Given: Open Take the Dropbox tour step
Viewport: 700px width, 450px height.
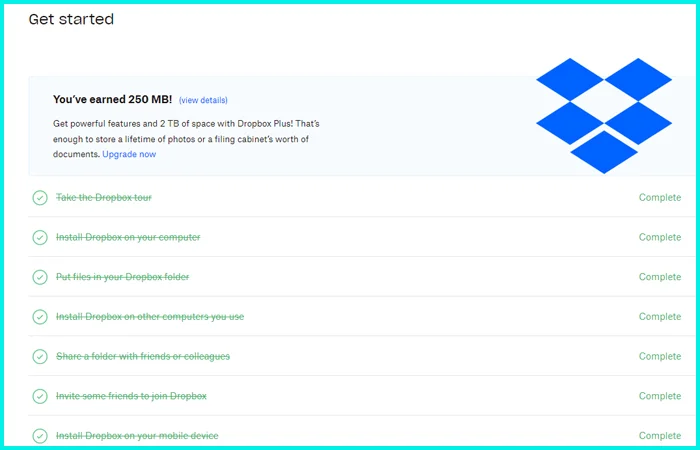Looking at the screenshot, I should click(104, 197).
